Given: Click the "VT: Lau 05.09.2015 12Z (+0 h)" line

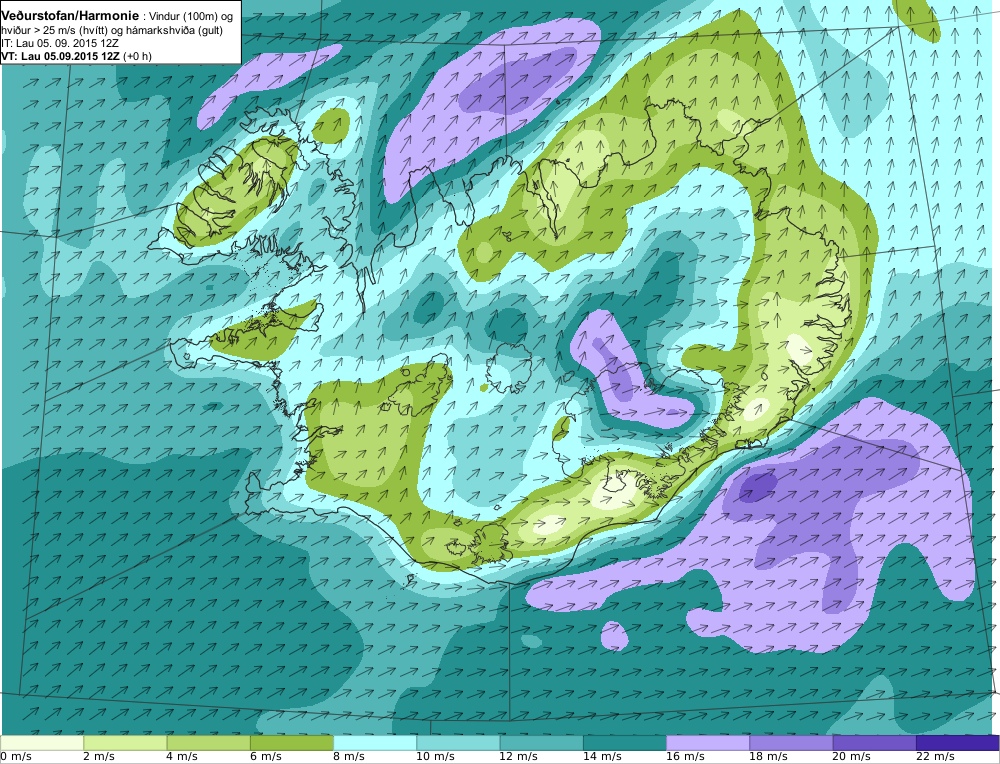Looking at the screenshot, I should [x=76, y=56].
